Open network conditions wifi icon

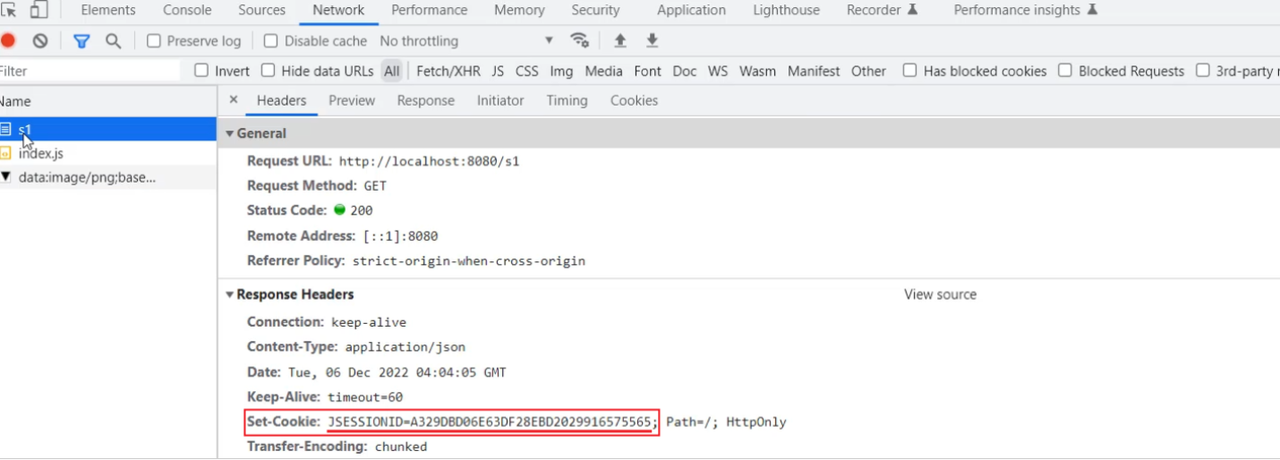point(579,41)
